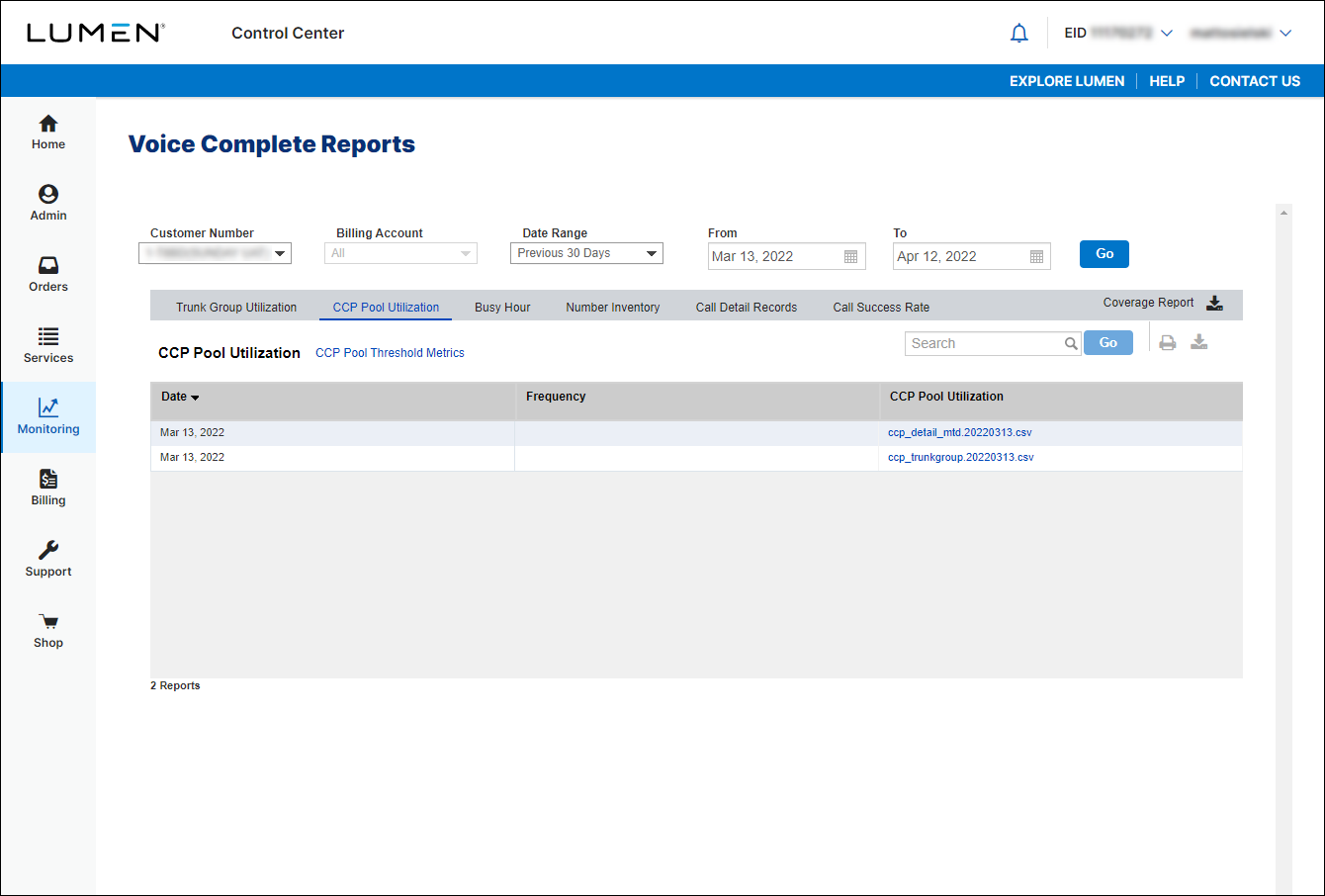Open Billing in the sidebar
This screenshot has width=1325, height=896.
(48, 489)
